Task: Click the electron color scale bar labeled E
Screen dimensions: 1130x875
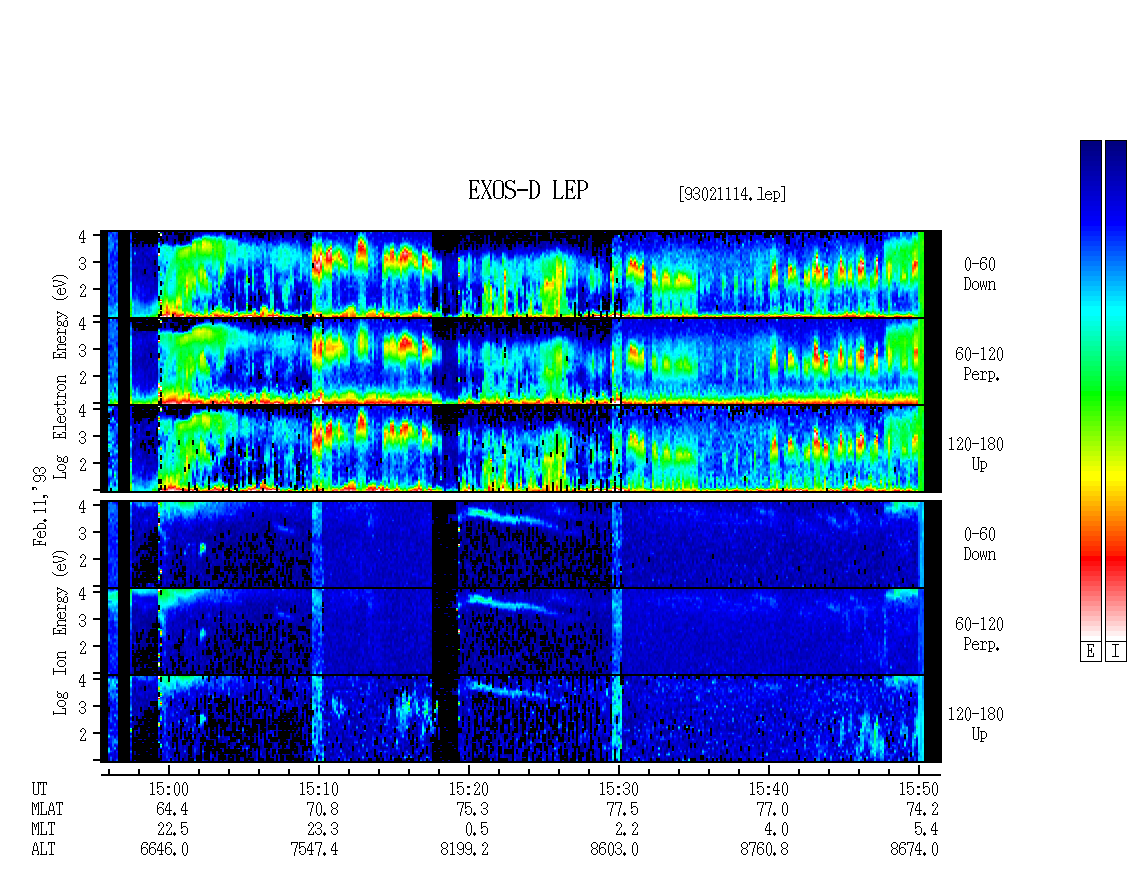Action: coord(1090,390)
